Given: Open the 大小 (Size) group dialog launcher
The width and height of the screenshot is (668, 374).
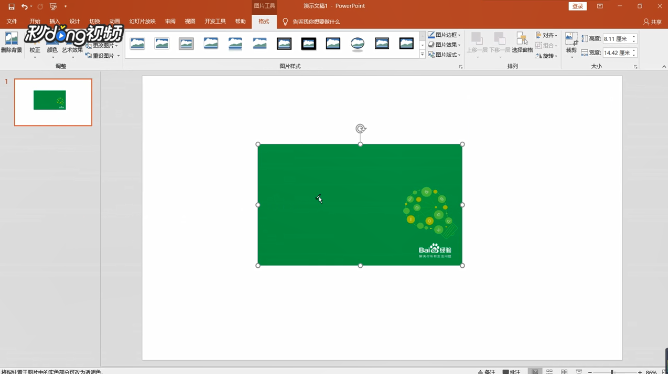Looking at the screenshot, I should (x=636, y=67).
